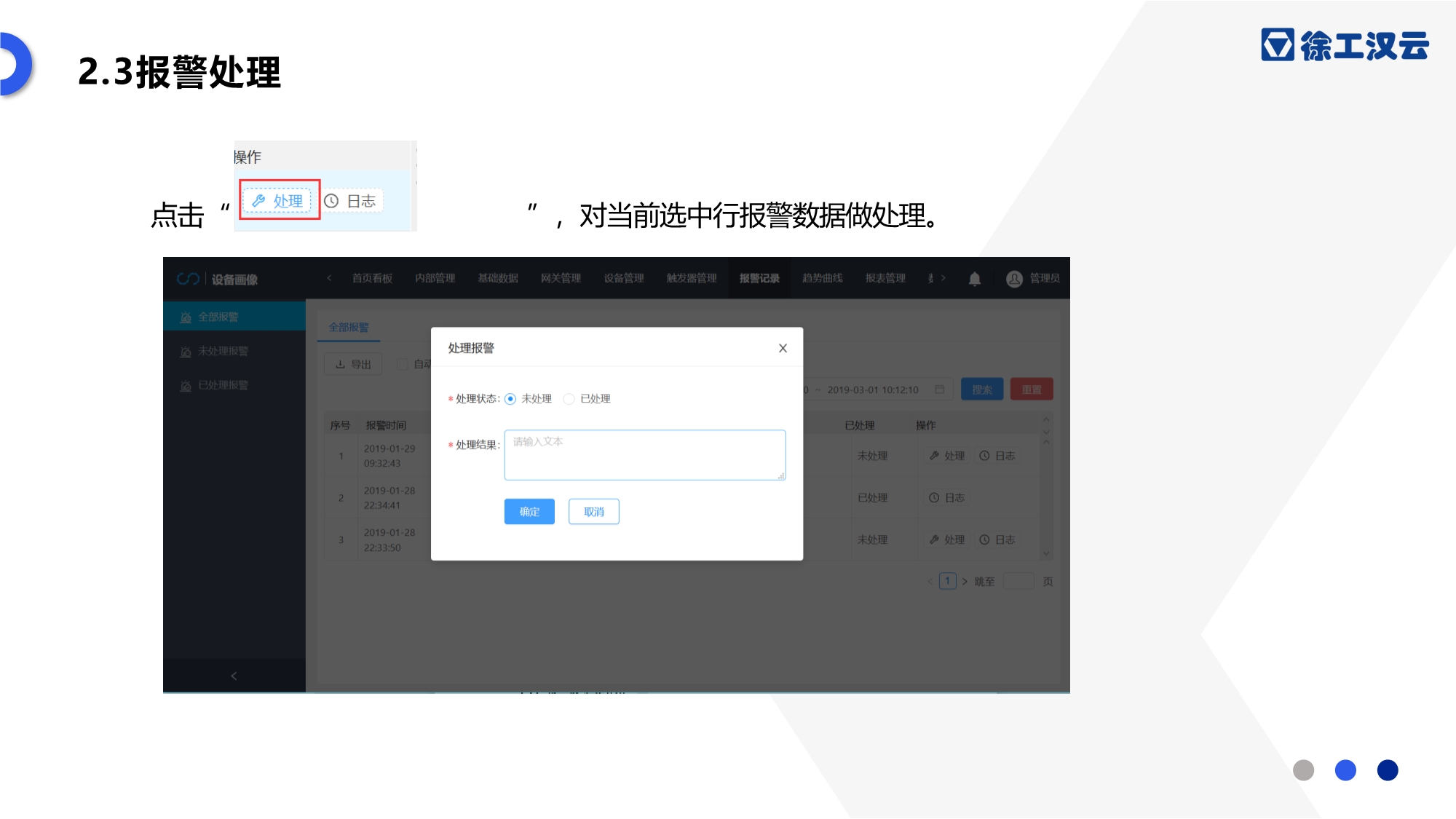Click the 取消 button
The width and height of the screenshot is (1456, 819).
594,512
